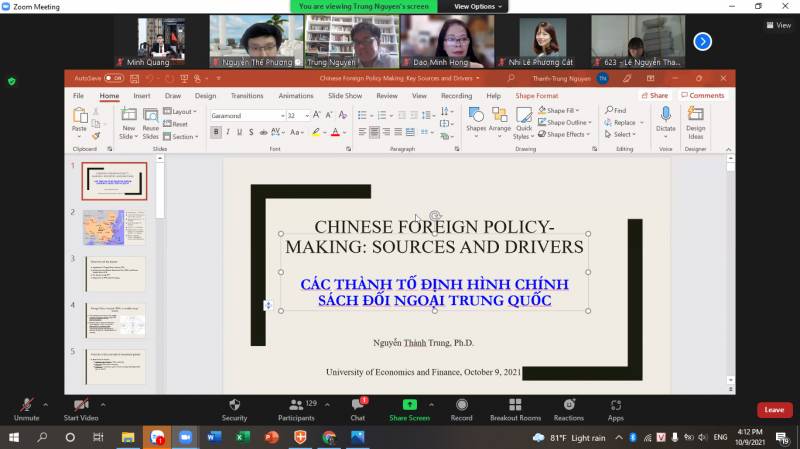800x449 pixels.
Task: Click the Comments button in PowerPoint
Action: pos(702,96)
